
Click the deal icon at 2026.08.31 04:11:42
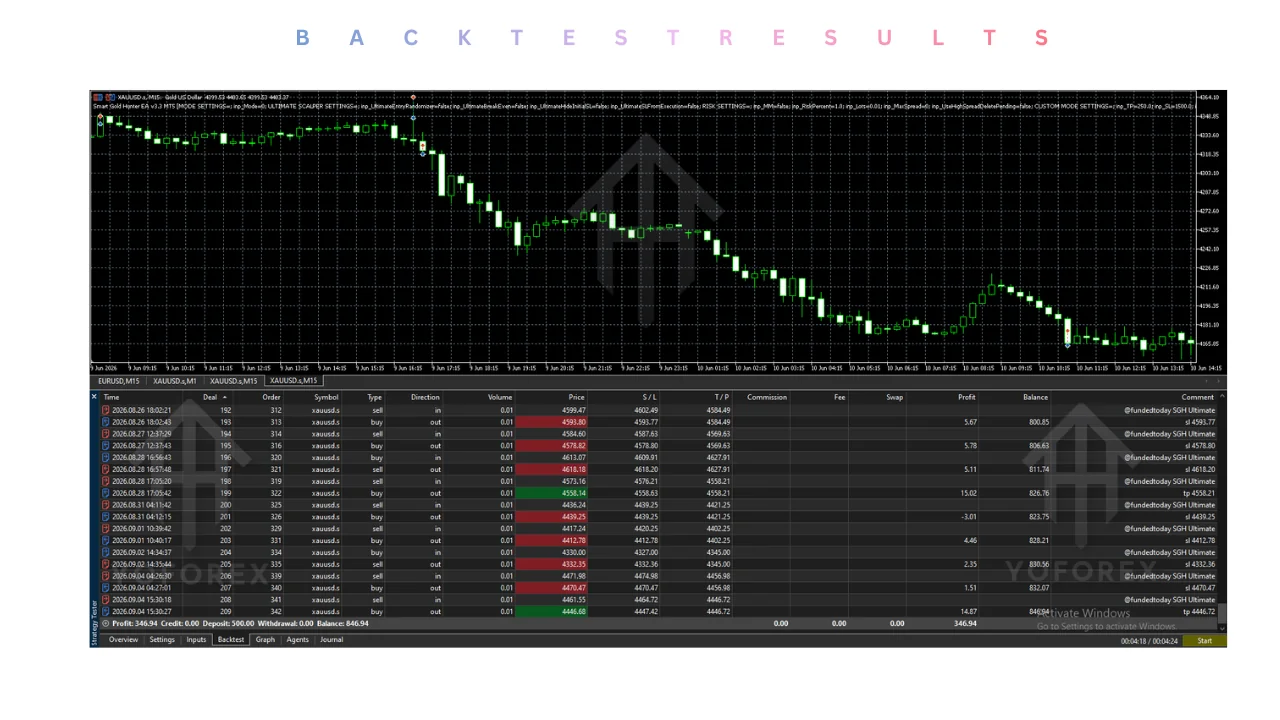coord(106,505)
